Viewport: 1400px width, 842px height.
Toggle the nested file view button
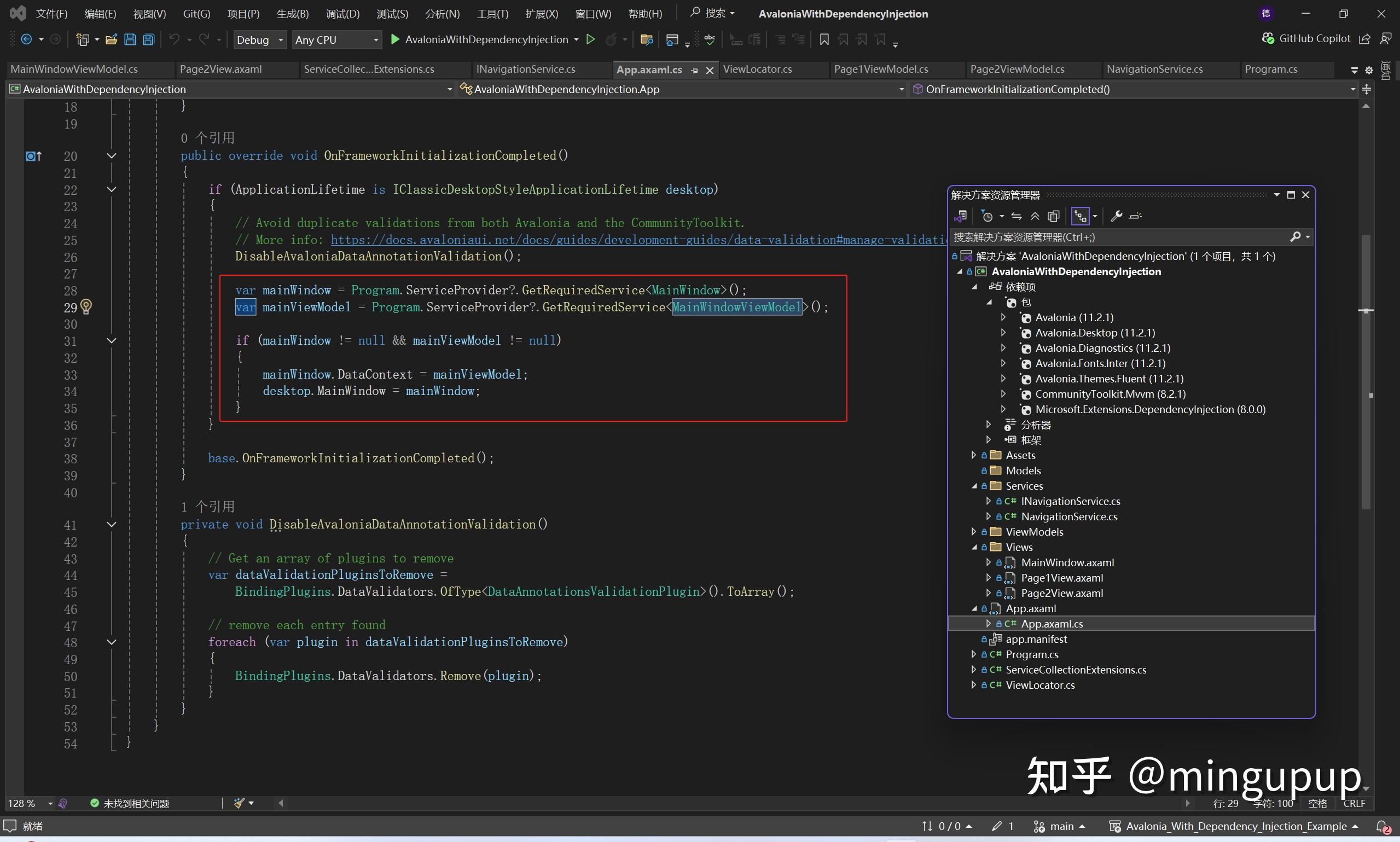pos(1080,216)
